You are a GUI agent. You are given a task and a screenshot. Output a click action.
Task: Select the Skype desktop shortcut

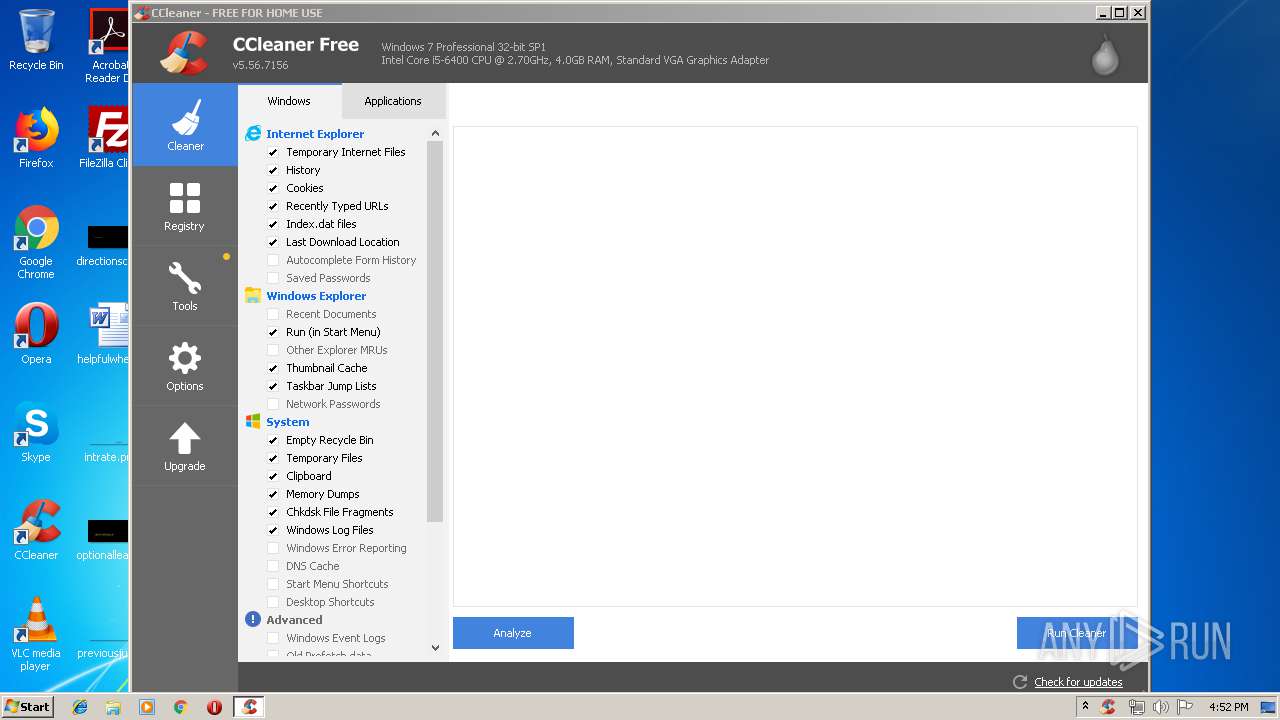[36, 432]
